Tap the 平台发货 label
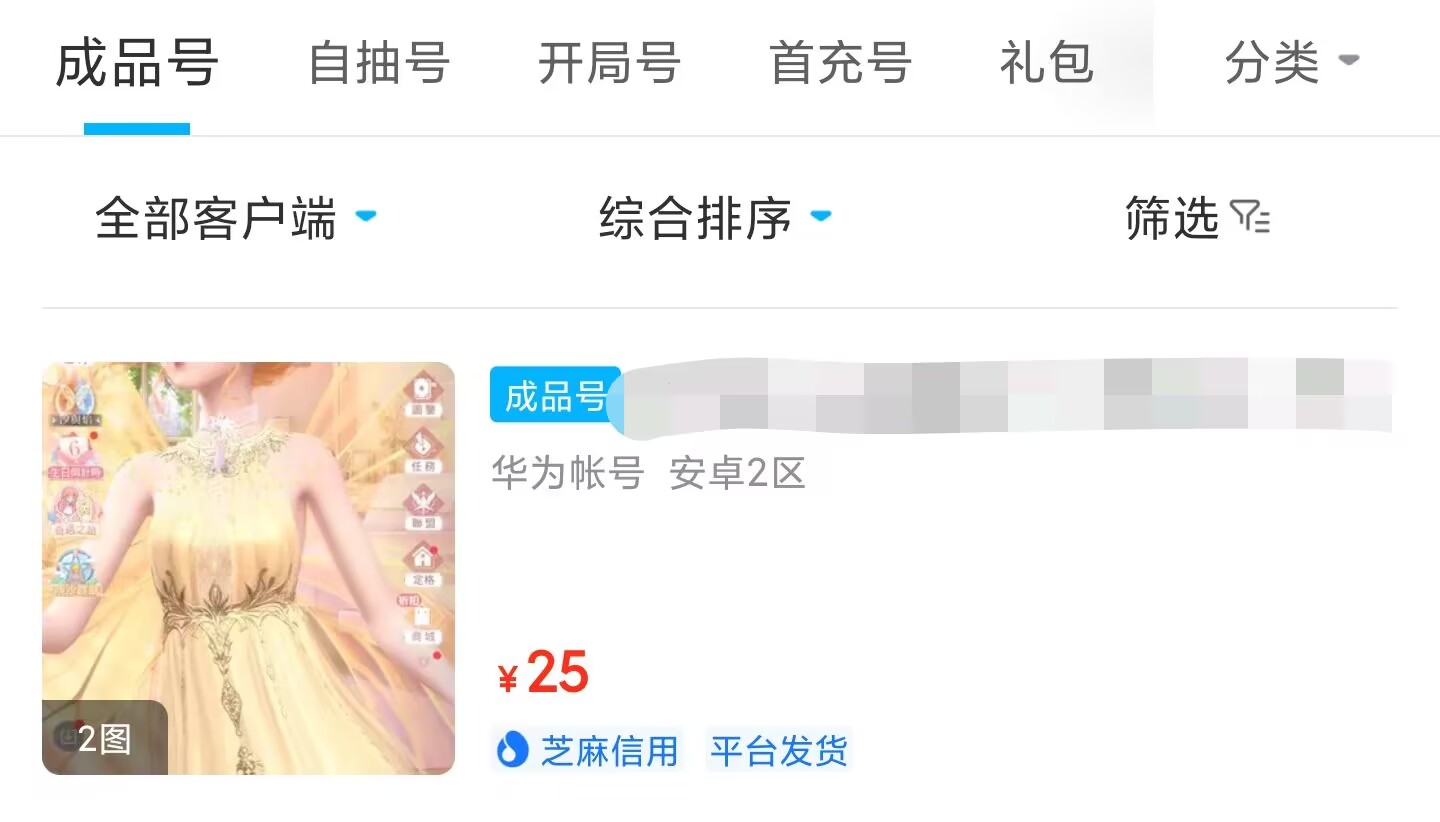 point(778,750)
